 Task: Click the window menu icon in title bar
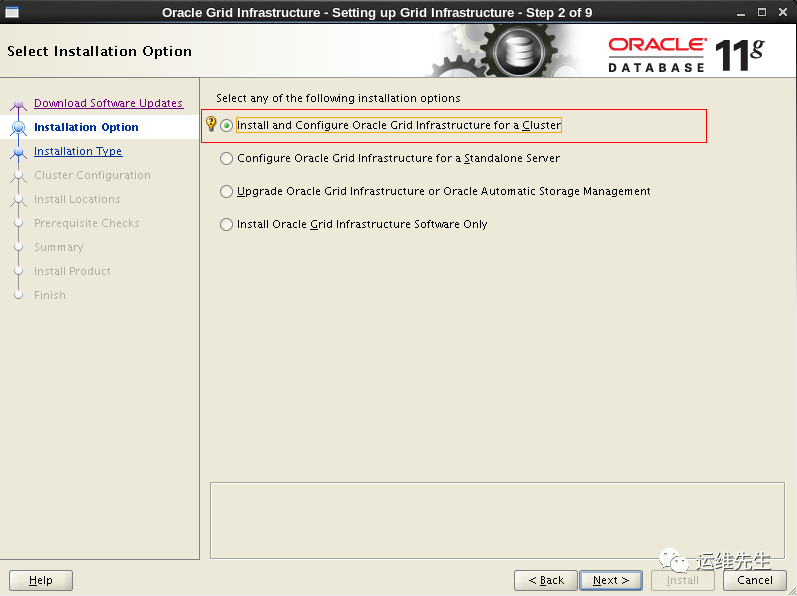(12, 12)
